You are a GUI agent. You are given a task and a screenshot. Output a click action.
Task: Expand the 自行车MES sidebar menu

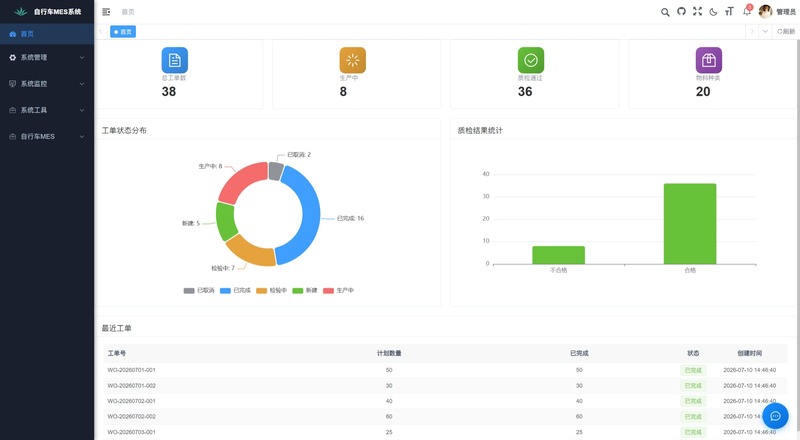(47, 136)
